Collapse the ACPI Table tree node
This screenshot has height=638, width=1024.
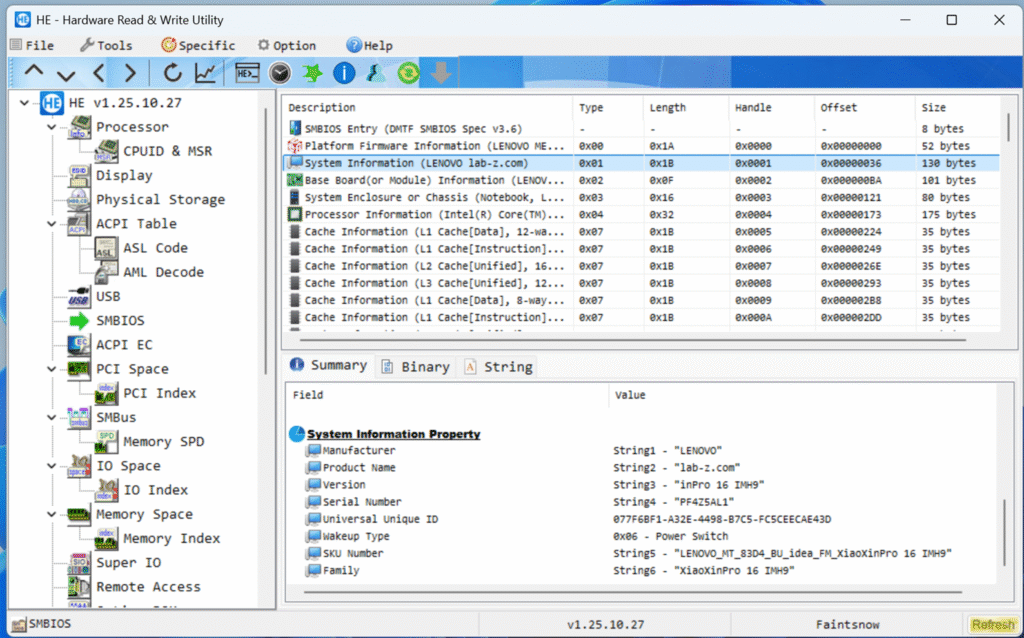pos(52,224)
